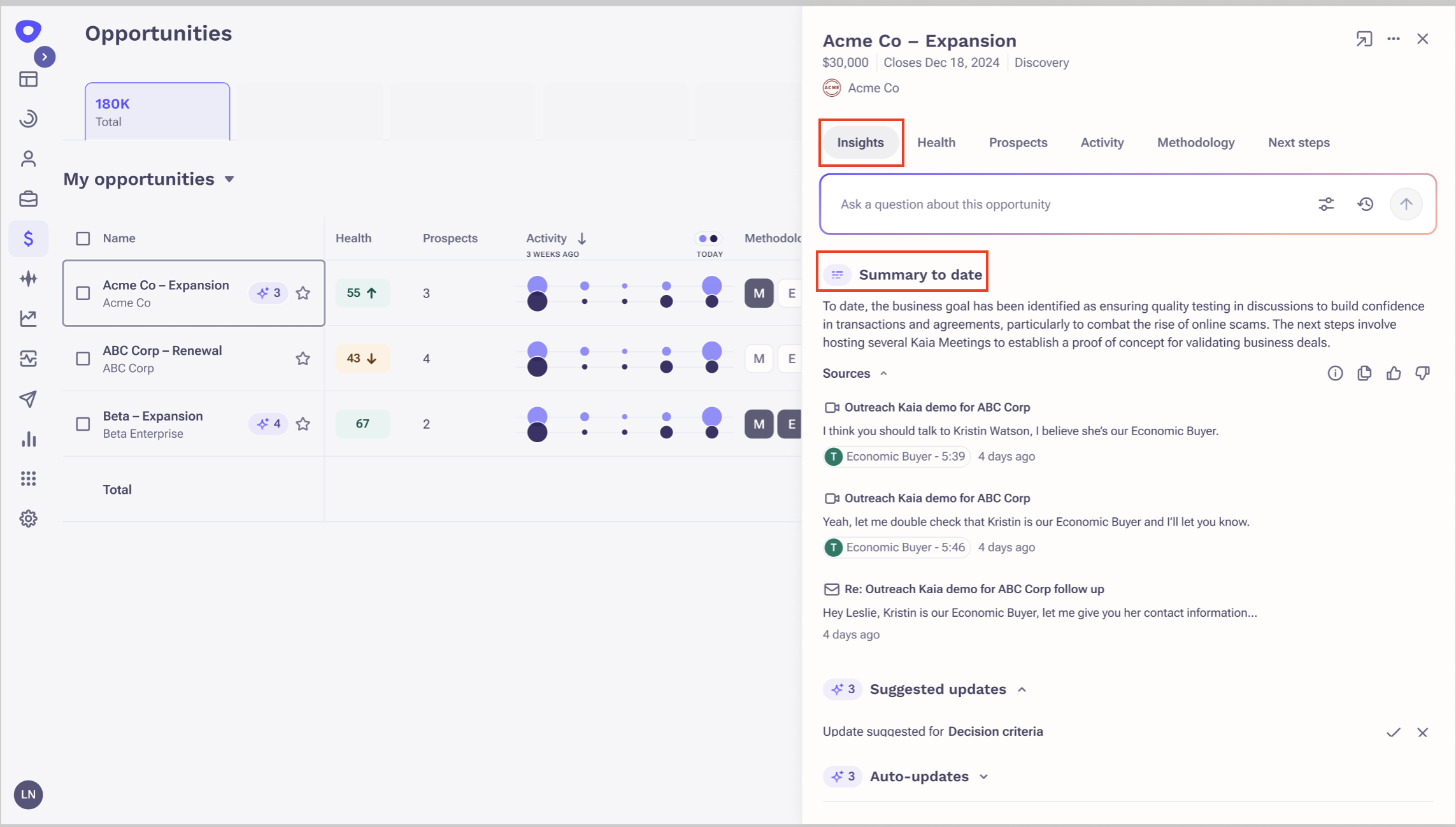Open Re: Outreach Kaia demo follow up email

point(973,589)
